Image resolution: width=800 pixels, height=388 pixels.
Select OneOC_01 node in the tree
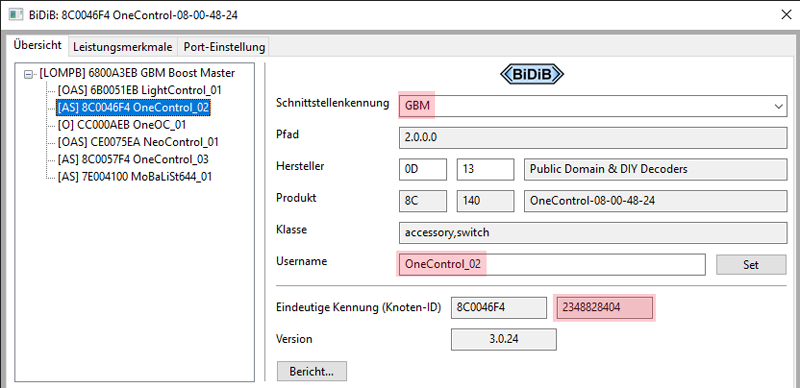(x=121, y=125)
